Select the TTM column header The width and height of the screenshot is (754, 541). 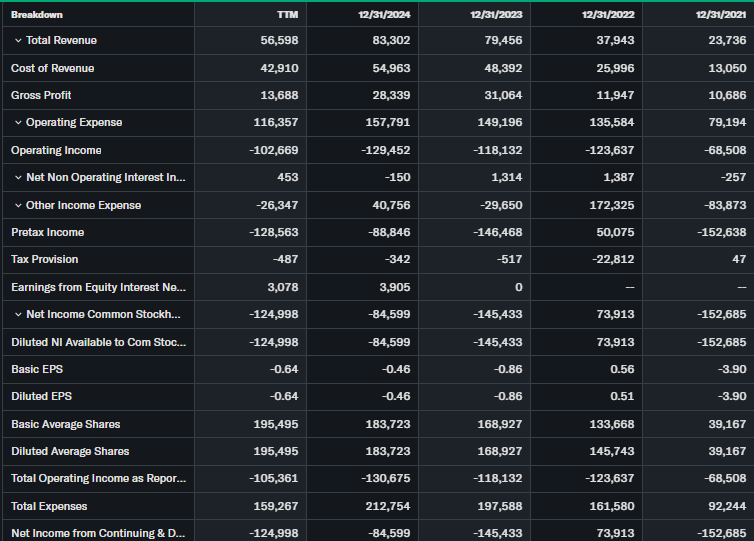(x=286, y=14)
